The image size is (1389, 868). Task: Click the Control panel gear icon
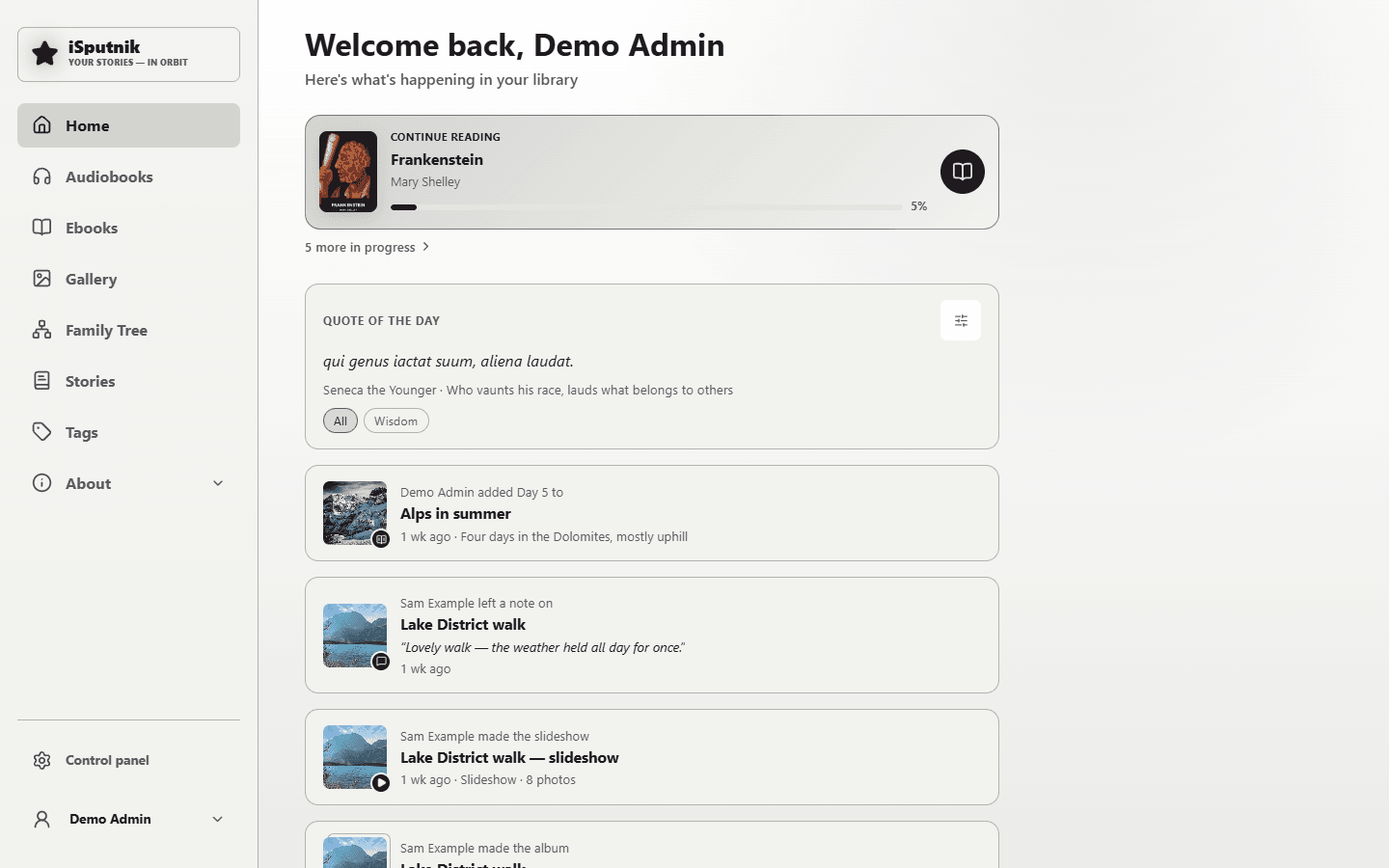click(x=41, y=760)
